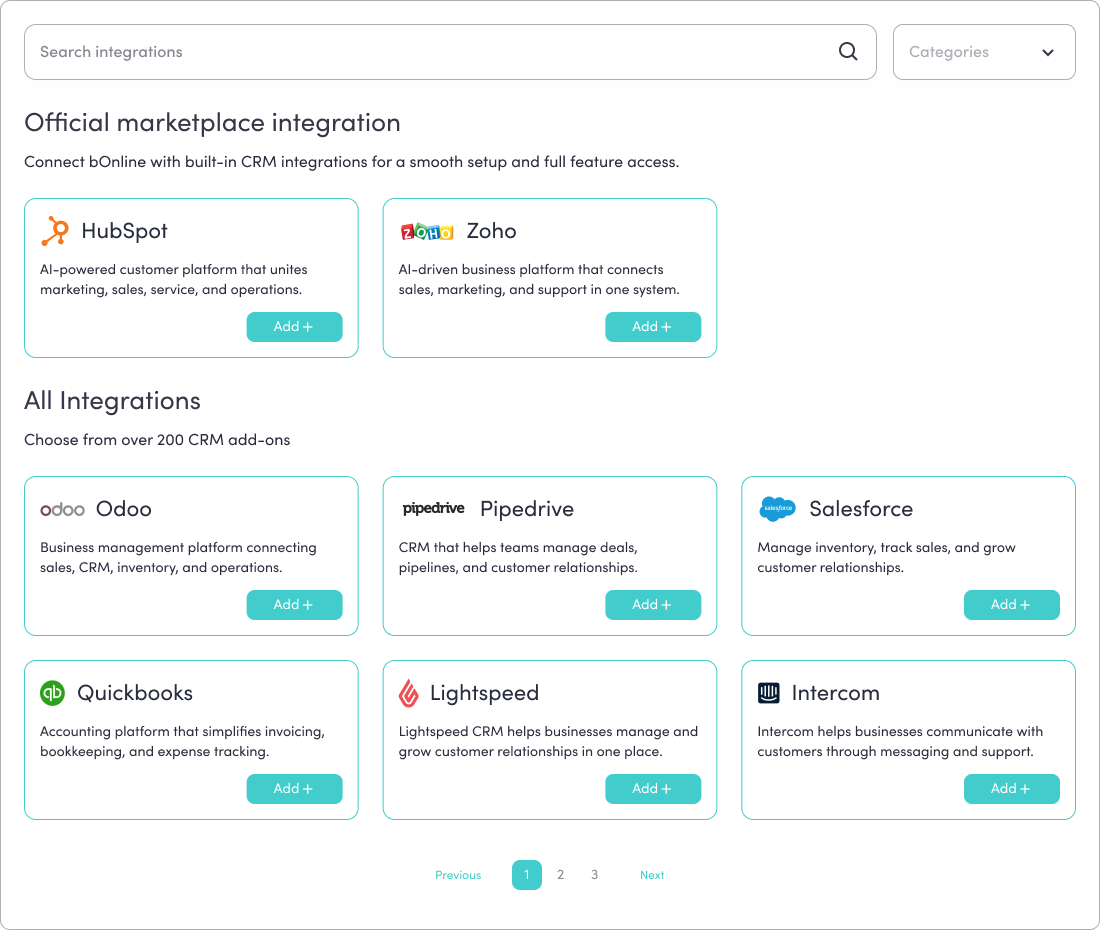This screenshot has width=1100, height=930.
Task: Add the Lightspeed integration
Action: (x=653, y=789)
